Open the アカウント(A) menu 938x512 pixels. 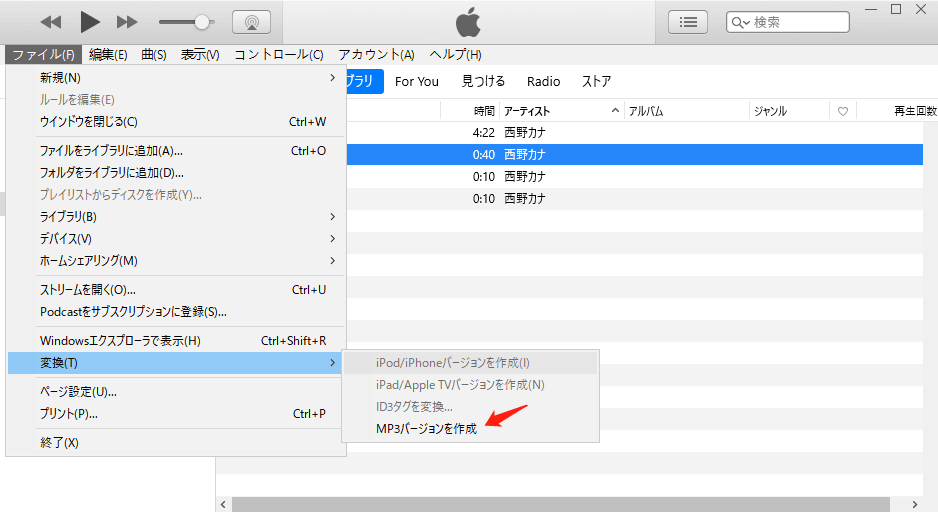pos(376,54)
